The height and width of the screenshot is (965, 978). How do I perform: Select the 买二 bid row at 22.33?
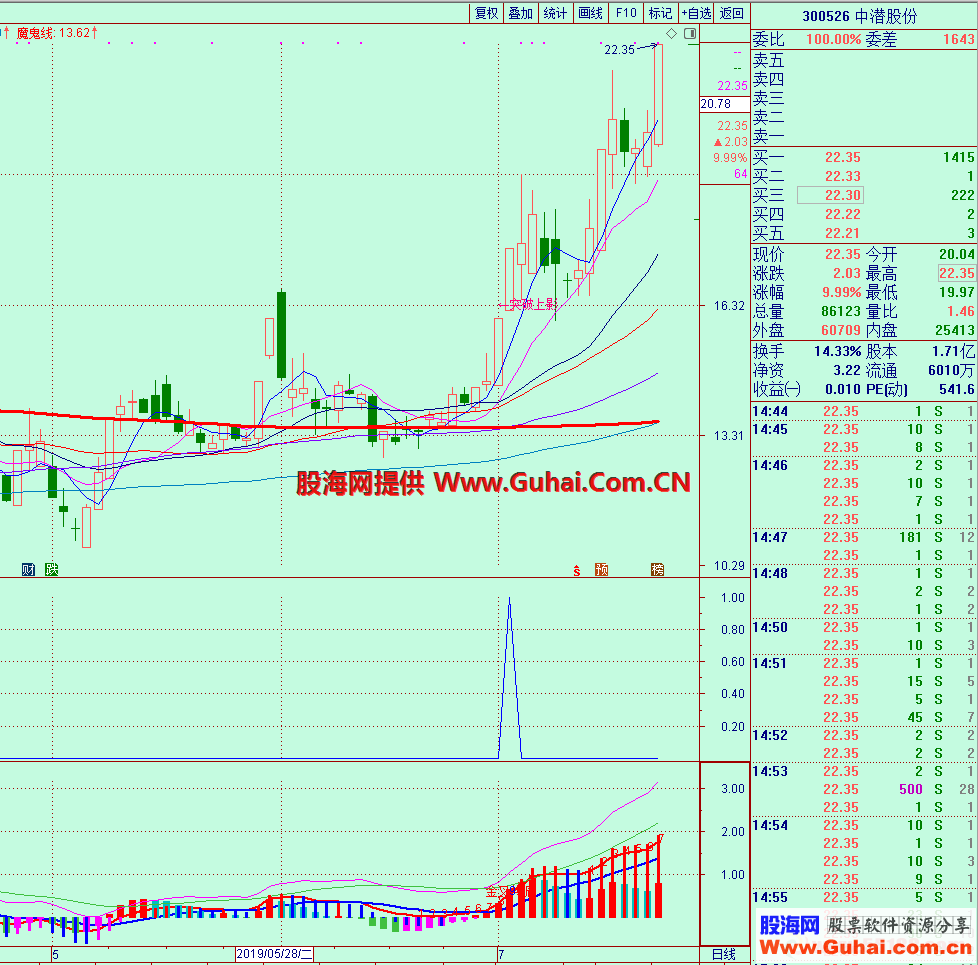864,177
